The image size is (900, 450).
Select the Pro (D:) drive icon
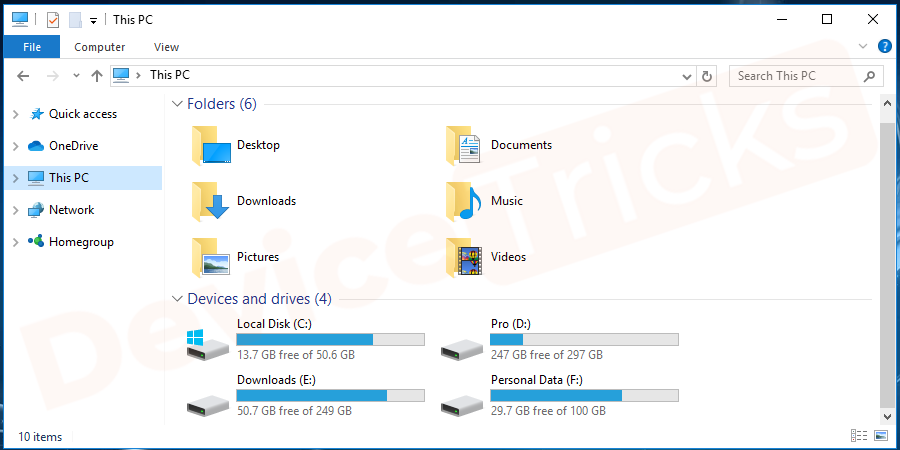click(x=462, y=349)
